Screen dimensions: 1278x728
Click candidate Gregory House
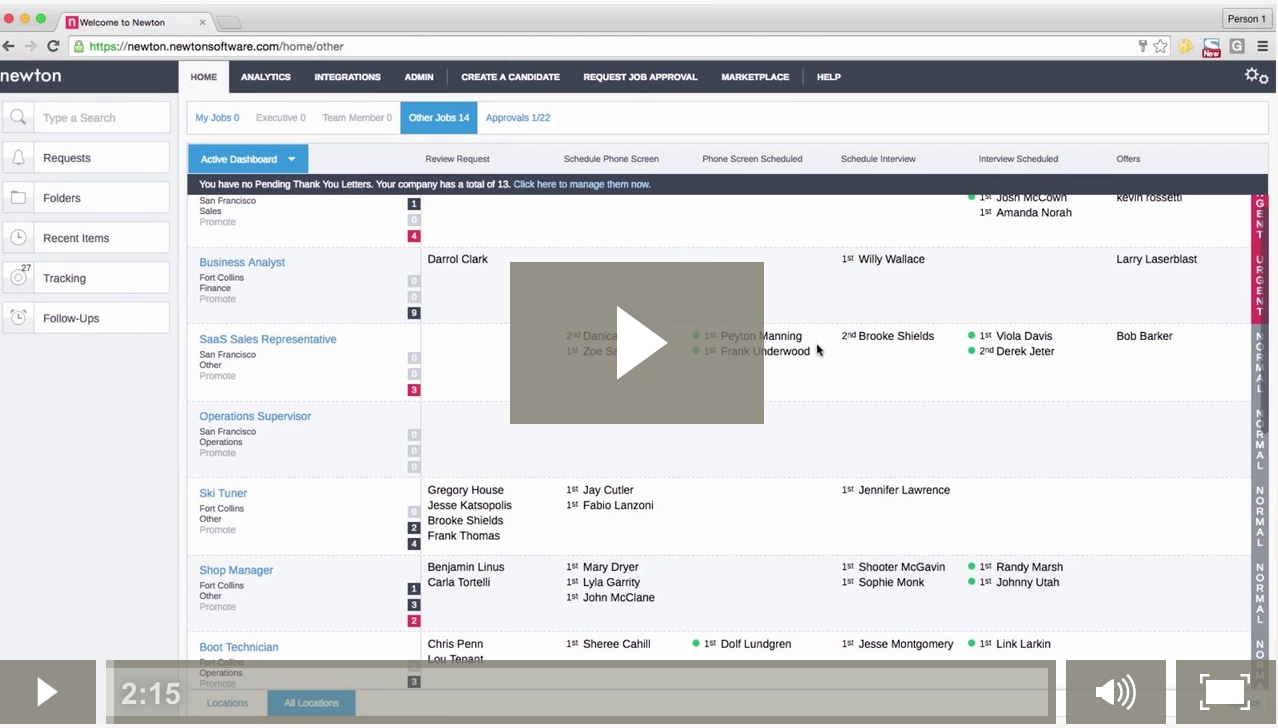click(466, 490)
